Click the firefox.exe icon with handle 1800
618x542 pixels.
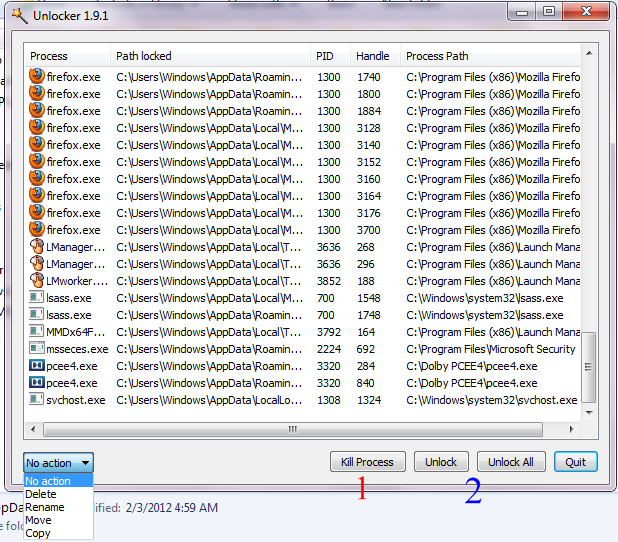37,93
